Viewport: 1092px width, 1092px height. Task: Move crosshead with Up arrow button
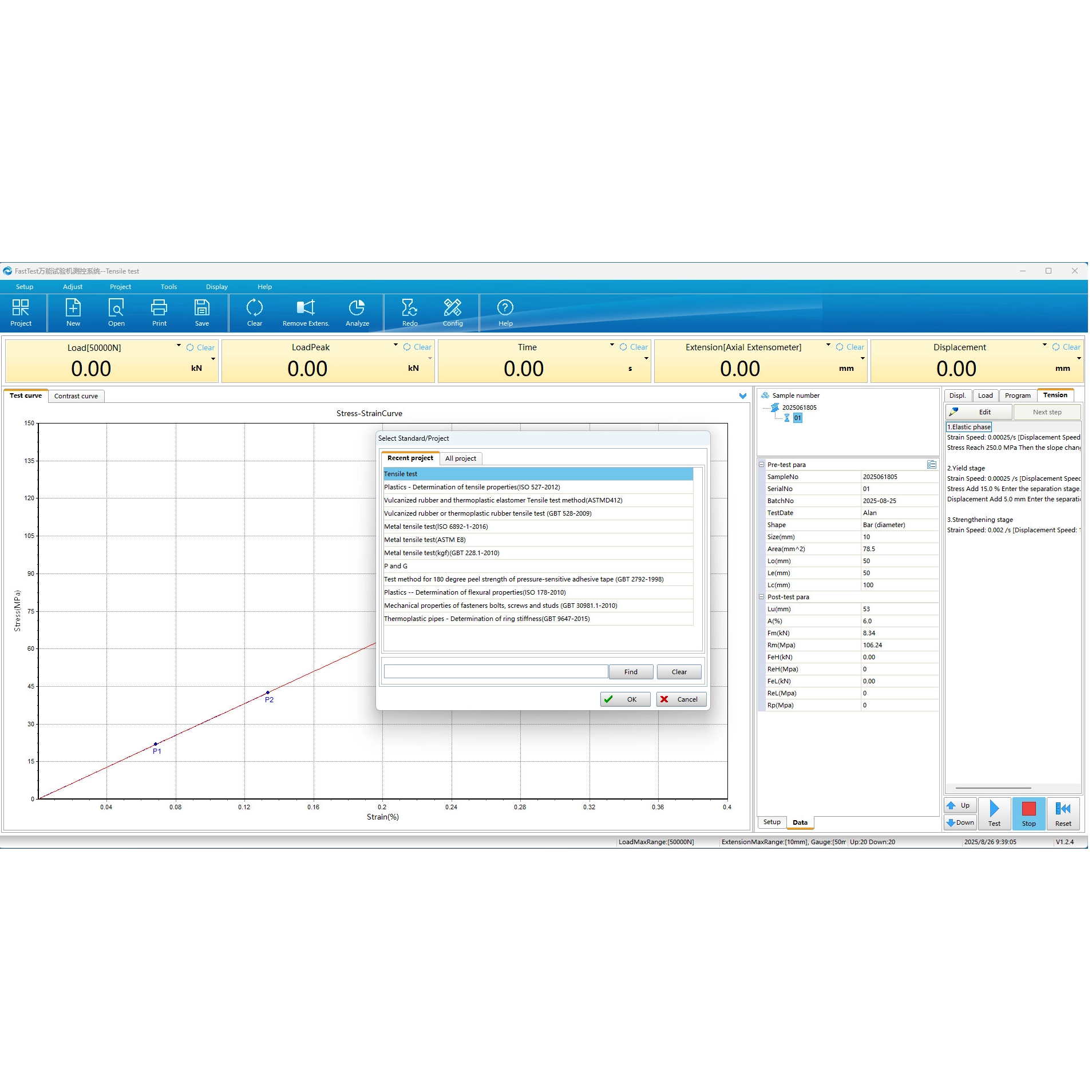pos(959,805)
